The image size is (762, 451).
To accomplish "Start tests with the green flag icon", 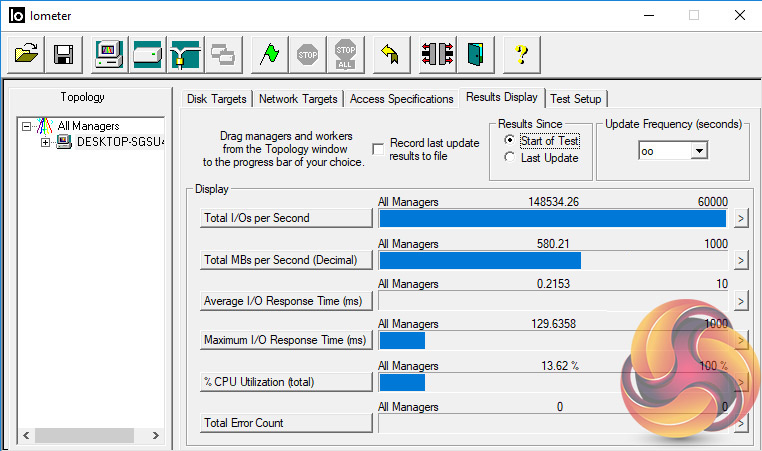I will point(268,55).
